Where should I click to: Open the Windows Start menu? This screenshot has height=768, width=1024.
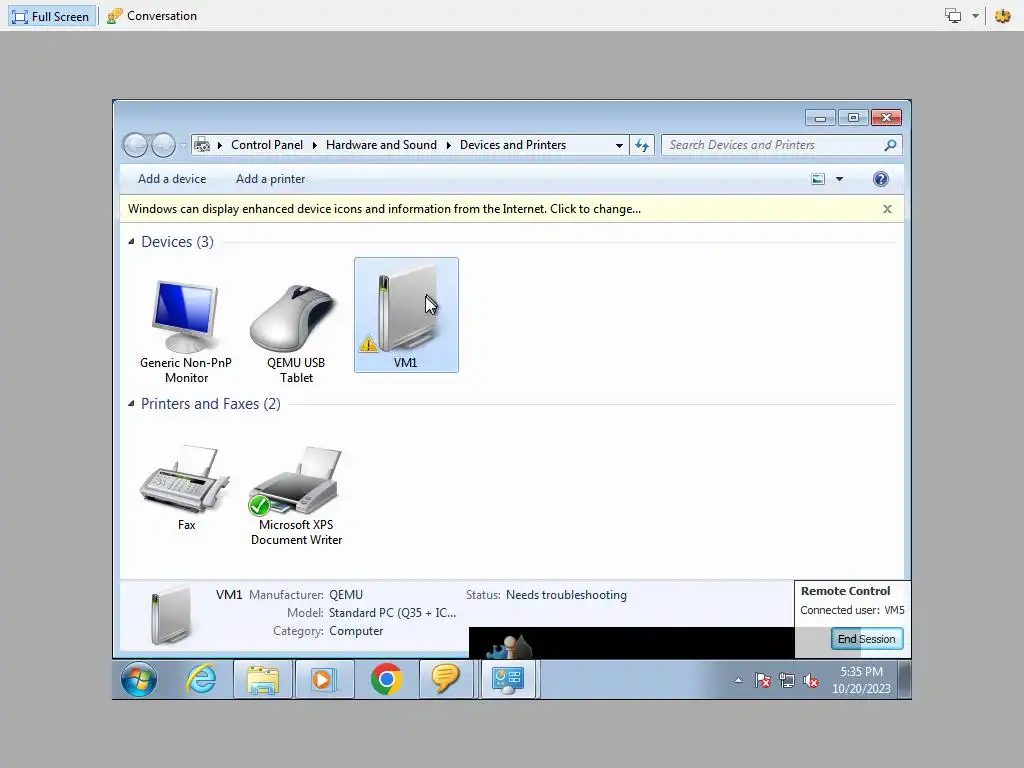click(139, 679)
